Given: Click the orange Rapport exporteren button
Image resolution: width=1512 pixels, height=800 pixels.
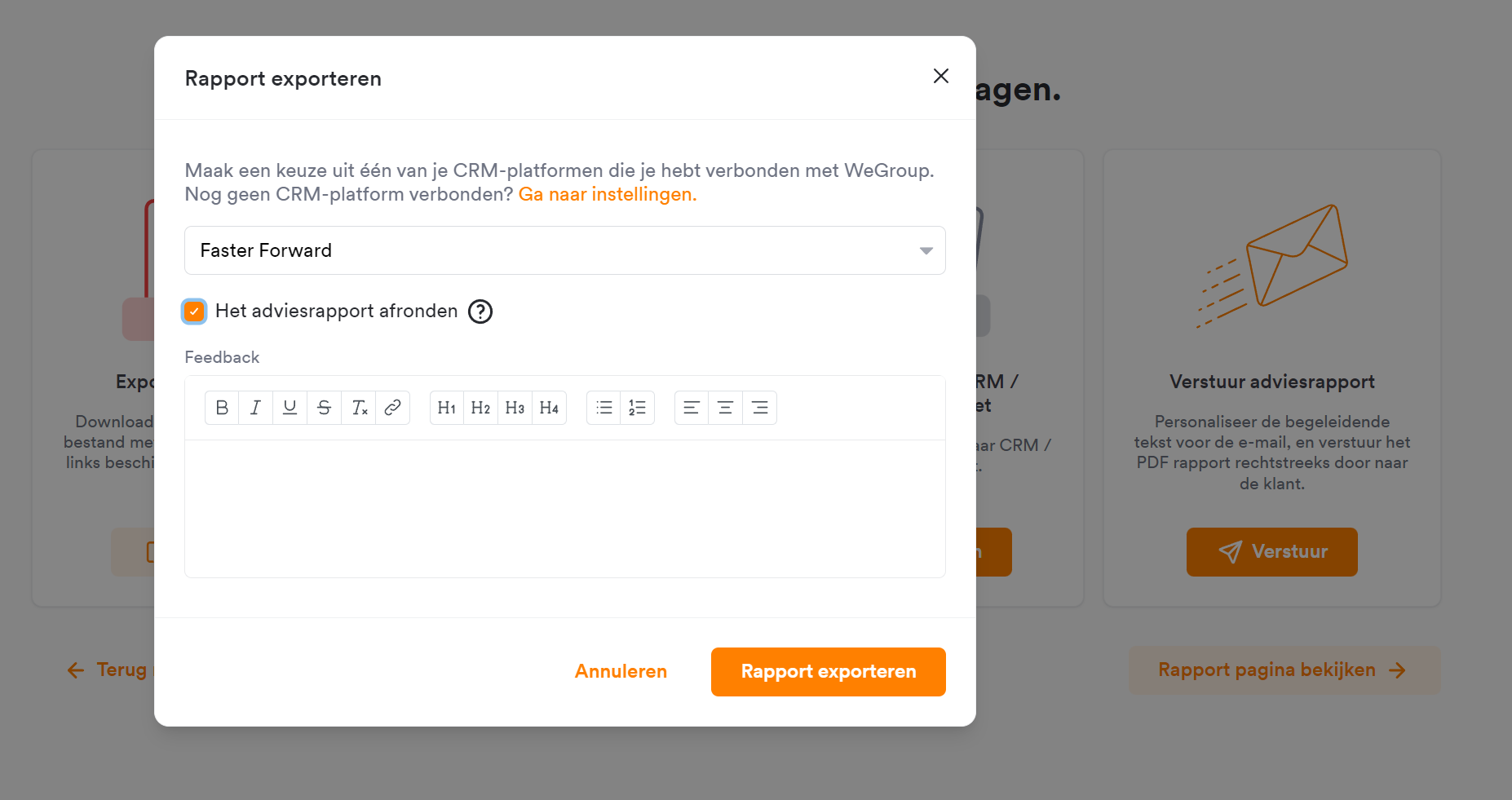Looking at the screenshot, I should click(829, 672).
